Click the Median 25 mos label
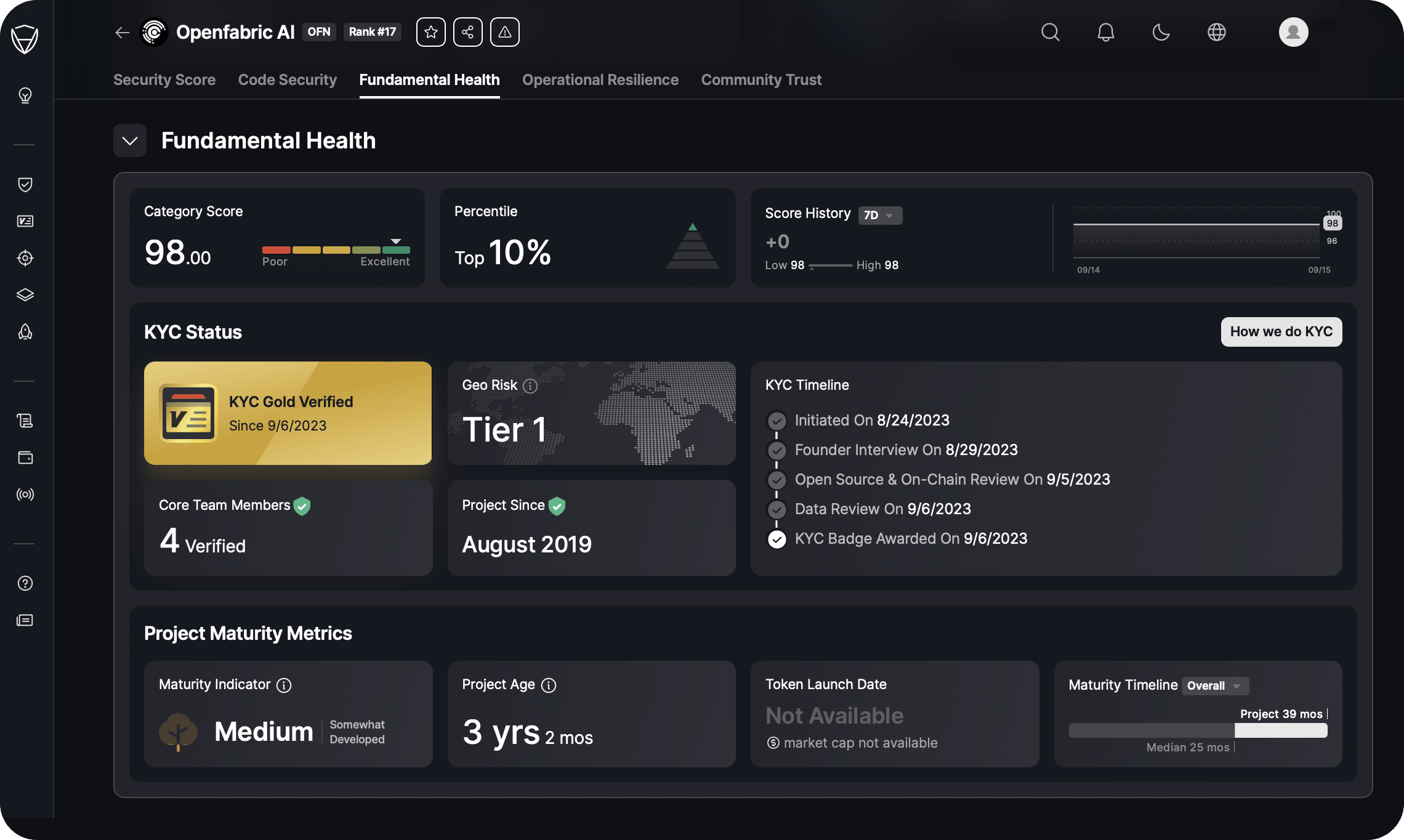The image size is (1404, 840). (x=1188, y=748)
